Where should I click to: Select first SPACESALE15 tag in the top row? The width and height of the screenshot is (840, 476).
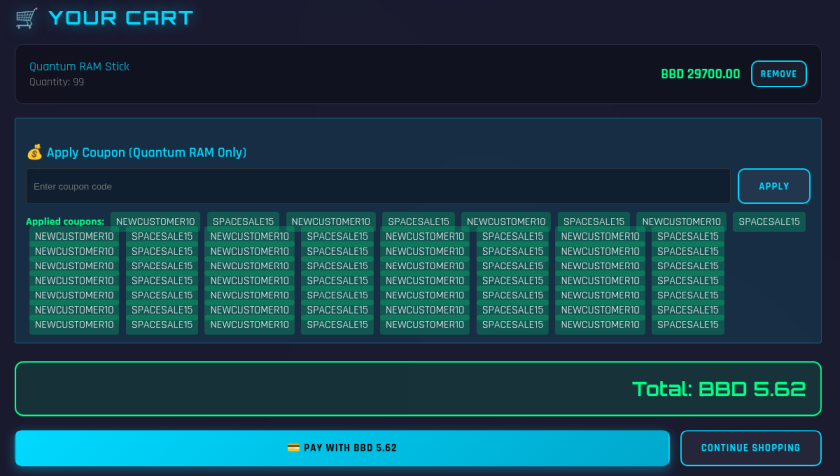[x=244, y=222]
